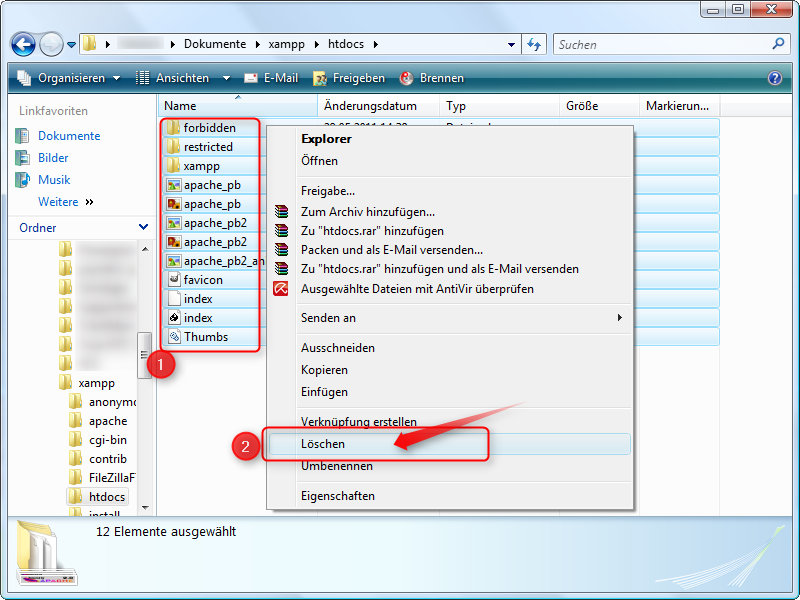Open the Ansichten dropdown arrow
This screenshot has width=800, height=600.
click(x=226, y=78)
